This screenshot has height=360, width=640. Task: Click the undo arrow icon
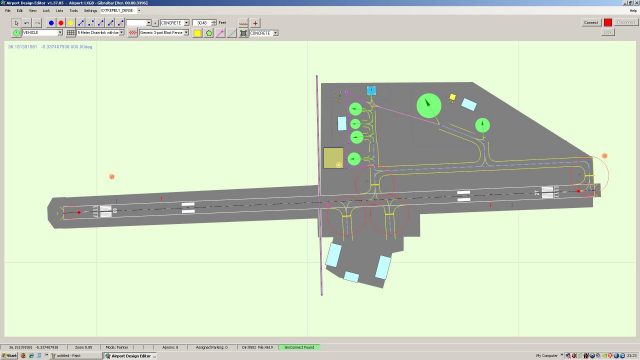(x=27, y=23)
